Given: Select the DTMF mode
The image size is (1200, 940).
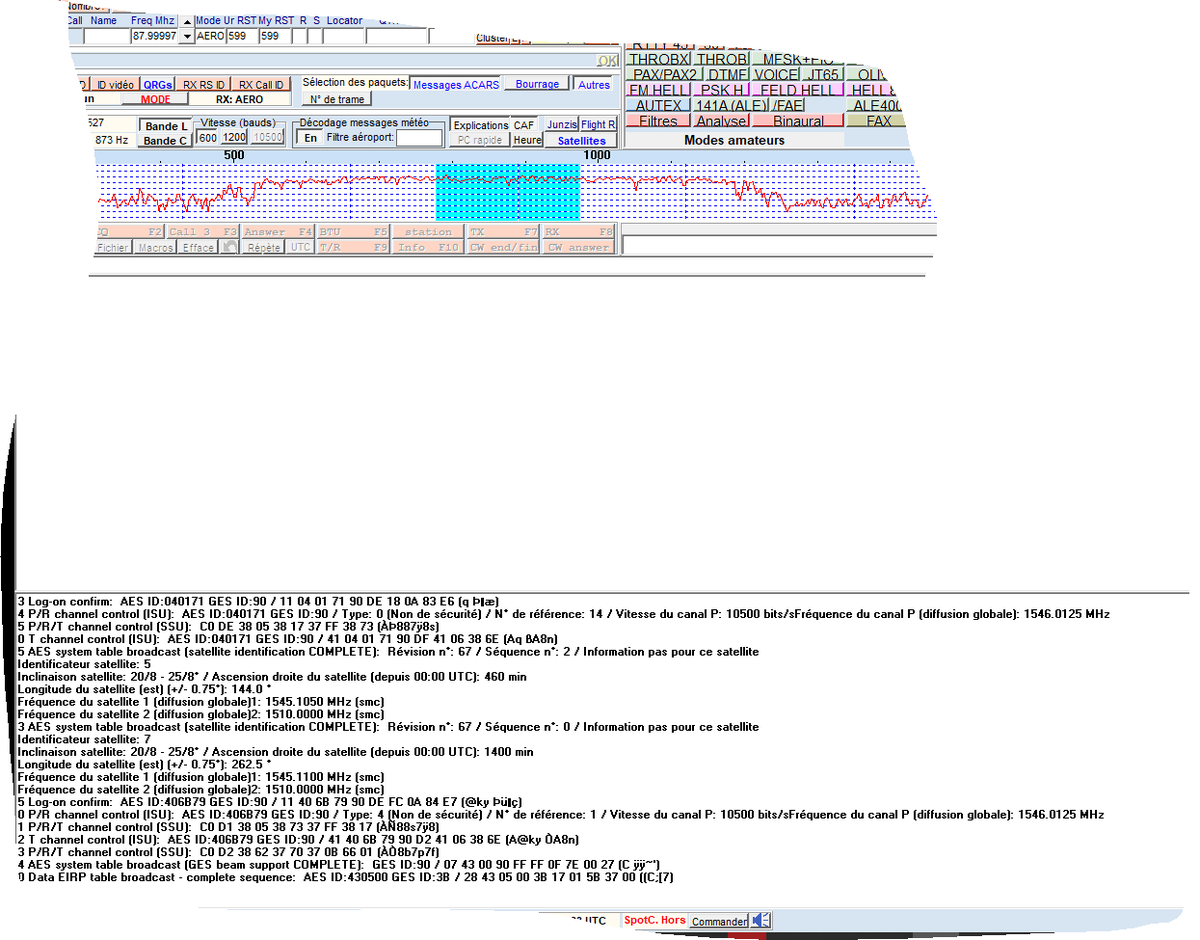Looking at the screenshot, I should click(727, 75).
